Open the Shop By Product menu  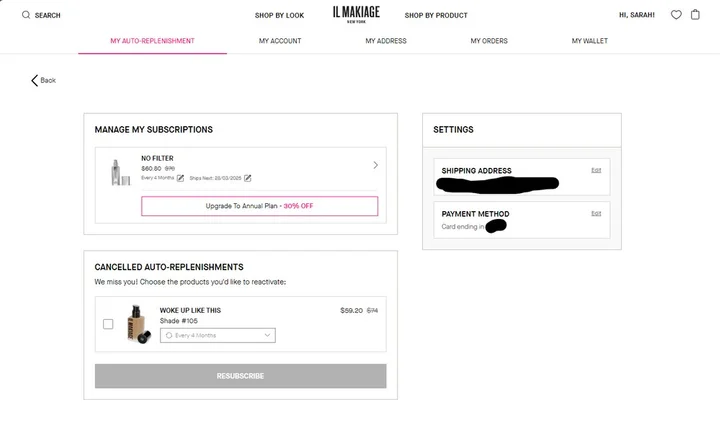tap(436, 15)
